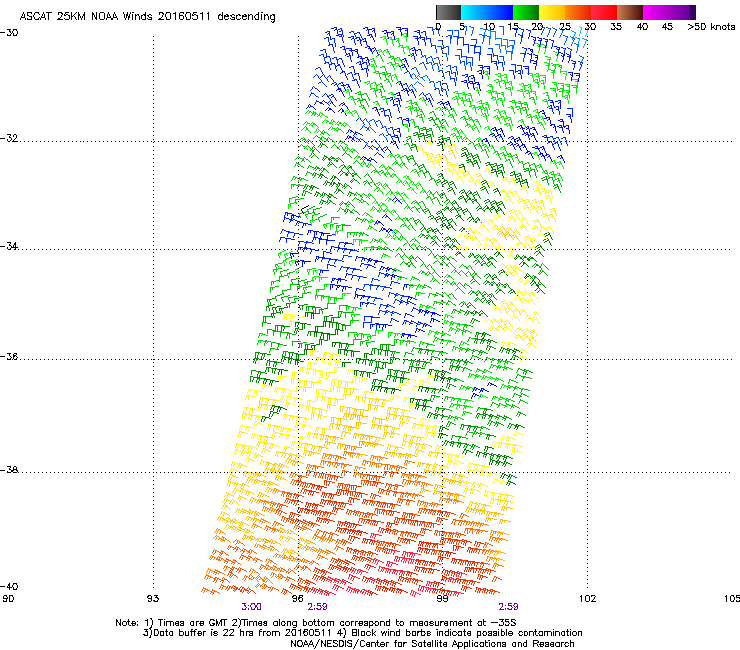Click the 35 knots legend number
Image resolution: width=740 pixels, height=650 pixels.
616,27
